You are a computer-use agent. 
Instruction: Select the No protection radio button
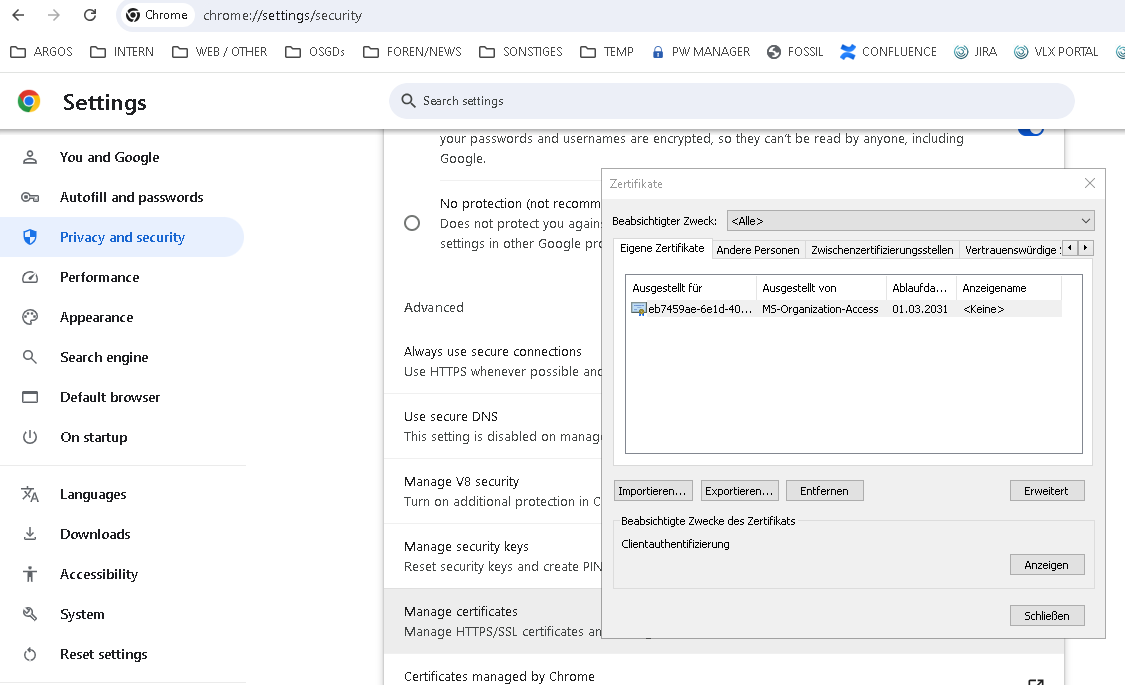click(412, 223)
